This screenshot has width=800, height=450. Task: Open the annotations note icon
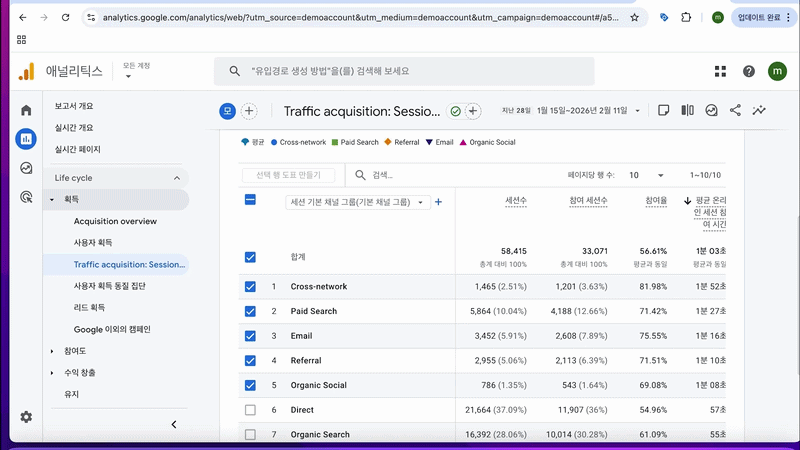(x=663, y=110)
